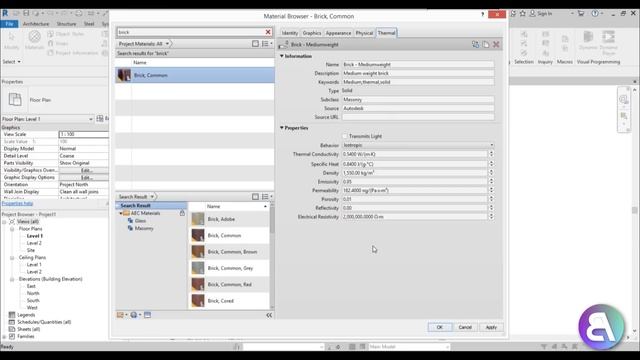Collapse the AEC Materials tree node
The height and width of the screenshot is (360, 640).
coord(121,213)
